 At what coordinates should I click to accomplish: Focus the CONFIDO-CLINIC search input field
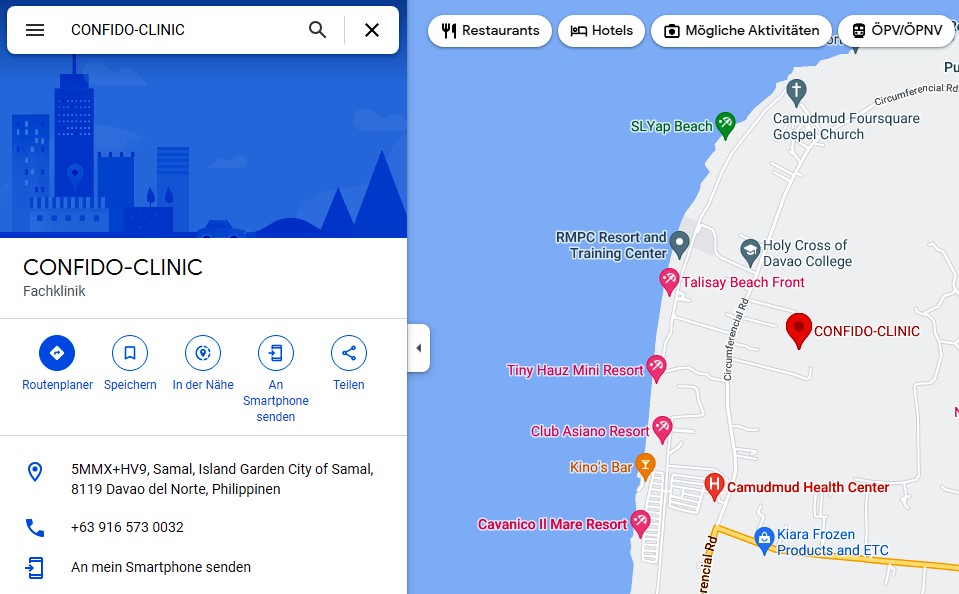(x=183, y=30)
